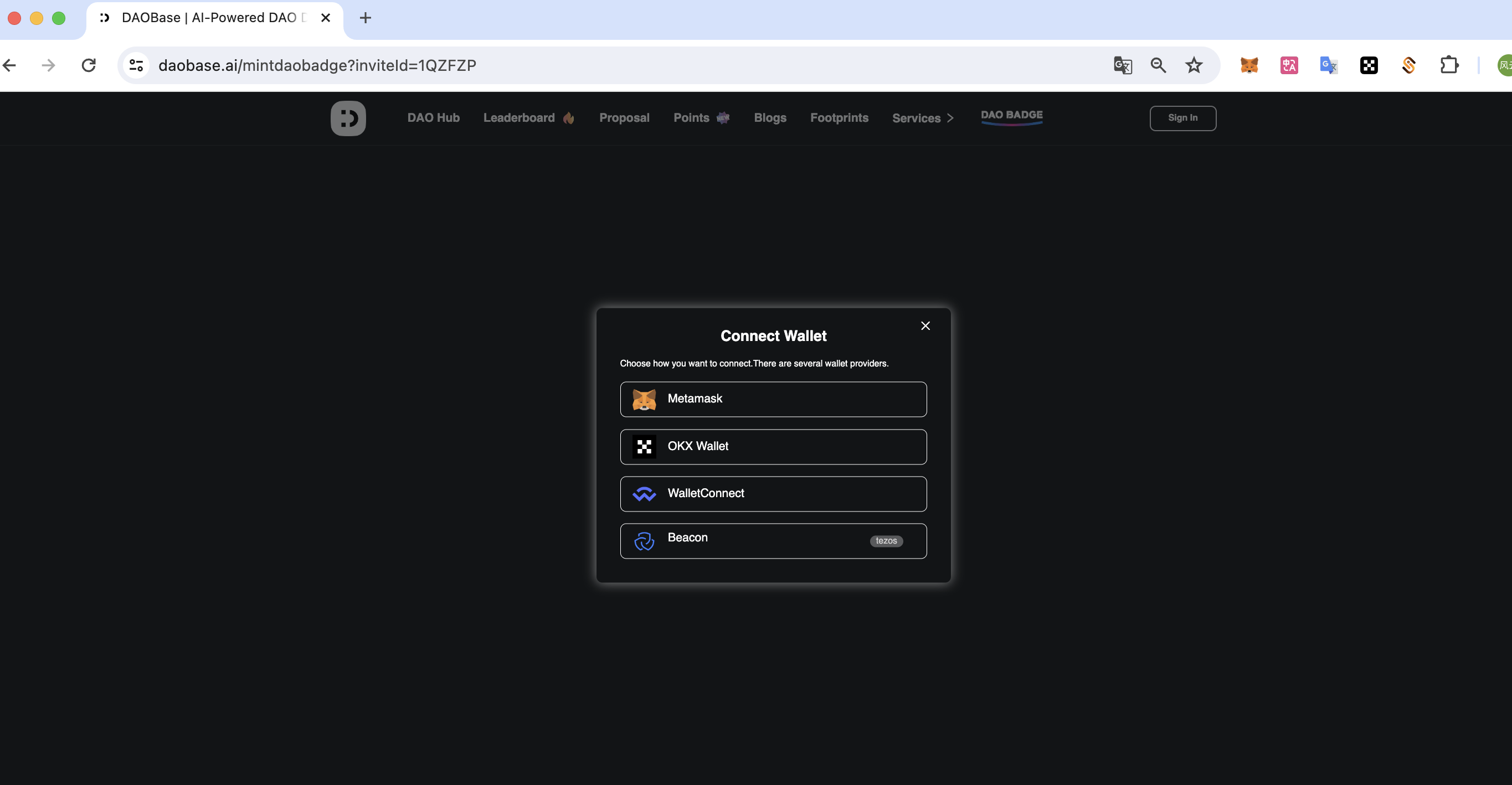Connect using WalletConnect
Viewport: 1512px width, 785px height.
coord(773,493)
